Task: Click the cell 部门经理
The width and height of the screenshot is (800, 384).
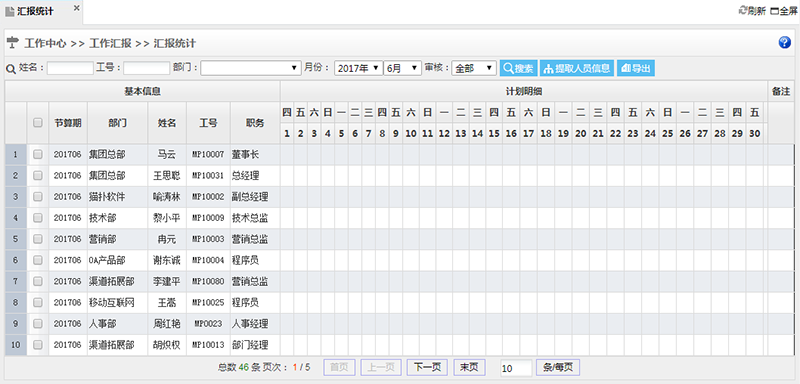Action: 255,345
